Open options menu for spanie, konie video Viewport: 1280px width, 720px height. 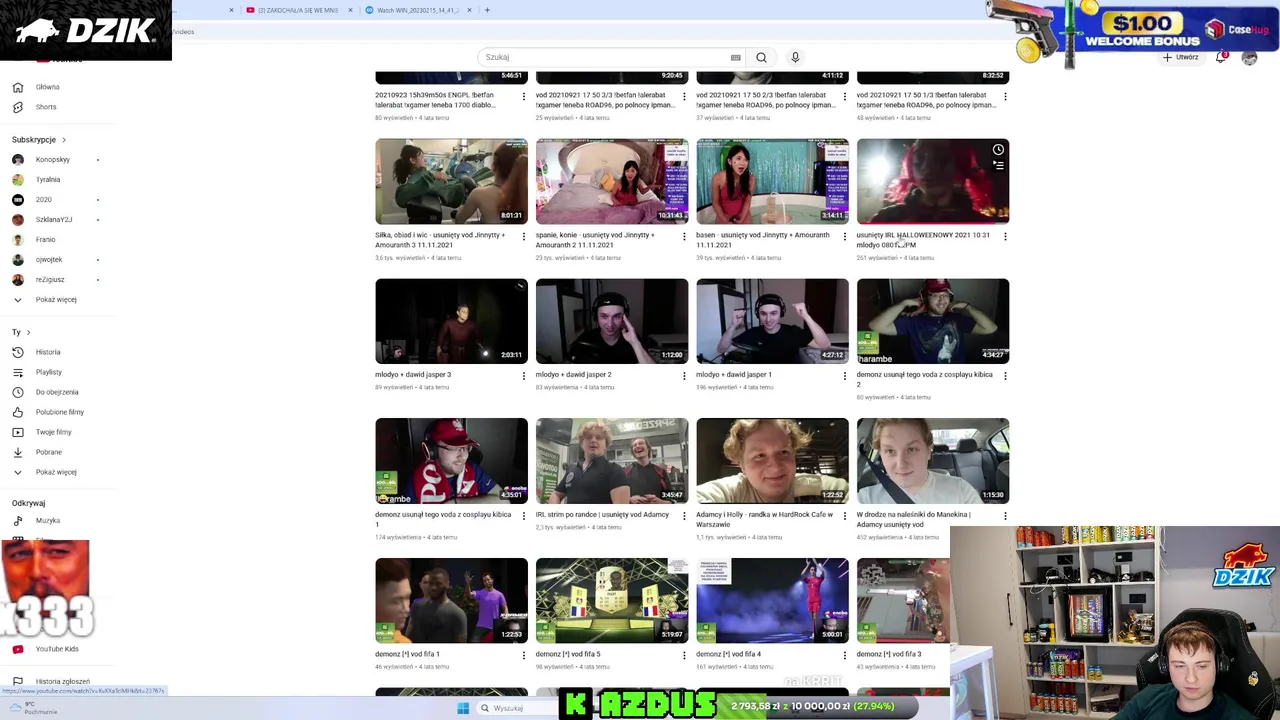point(684,237)
